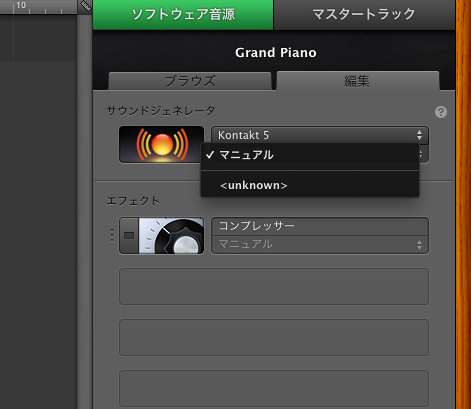Open the Compressor knob settings thumbnail
471x409 pixels.
(x=171, y=236)
